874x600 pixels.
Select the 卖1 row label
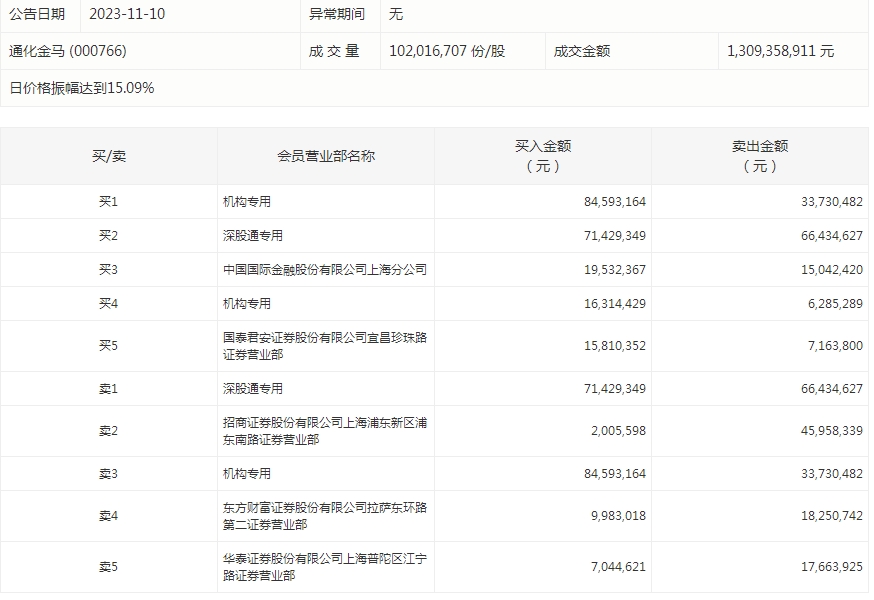tap(109, 389)
